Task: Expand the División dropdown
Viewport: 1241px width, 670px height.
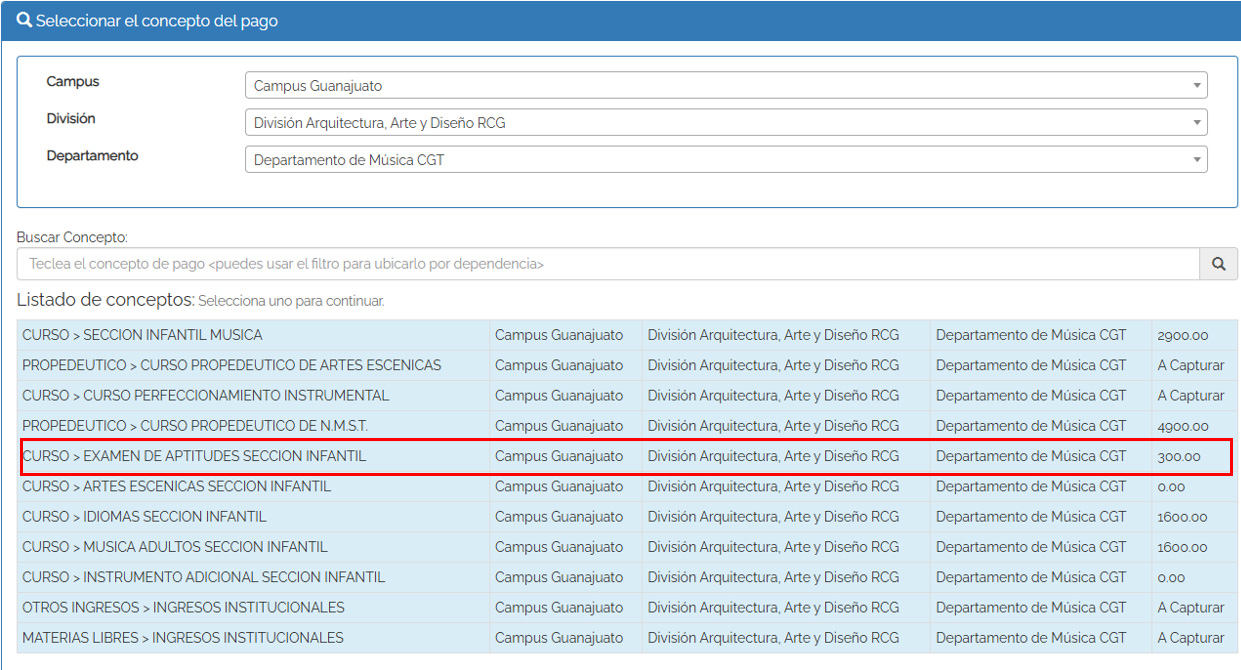Action: click(x=725, y=123)
